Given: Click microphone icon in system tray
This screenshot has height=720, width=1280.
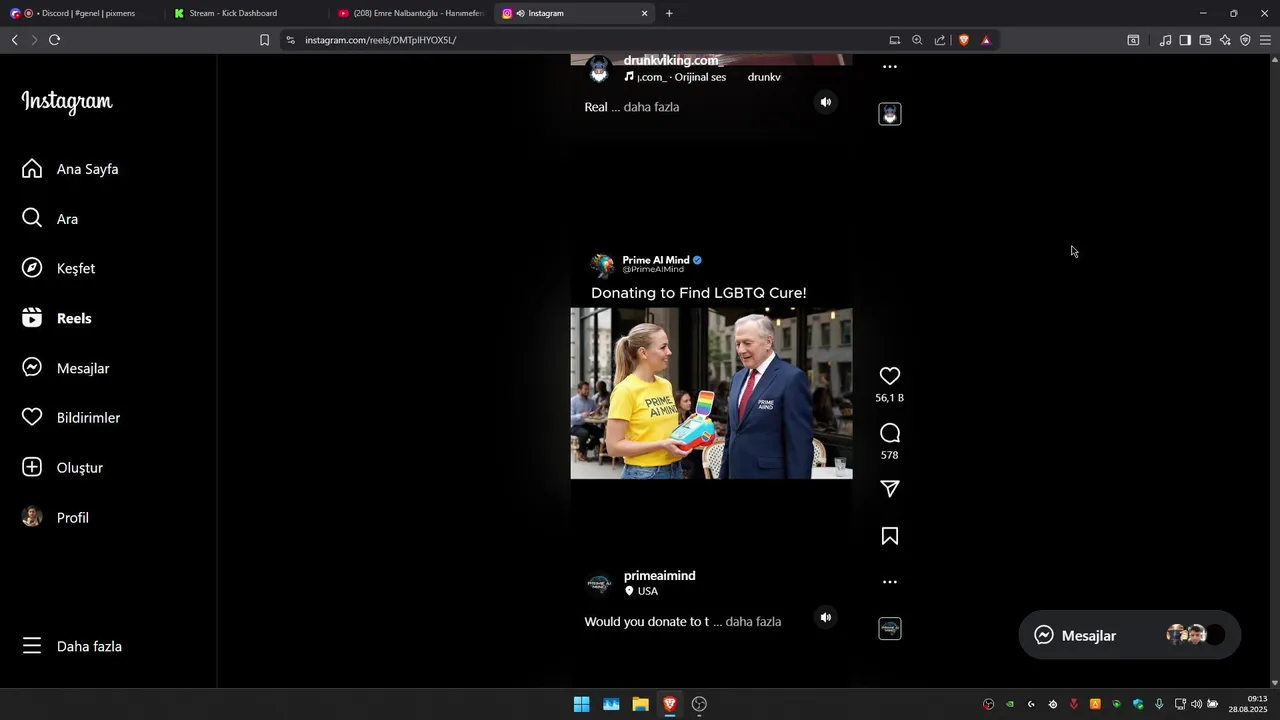Looking at the screenshot, I should (x=1159, y=704).
